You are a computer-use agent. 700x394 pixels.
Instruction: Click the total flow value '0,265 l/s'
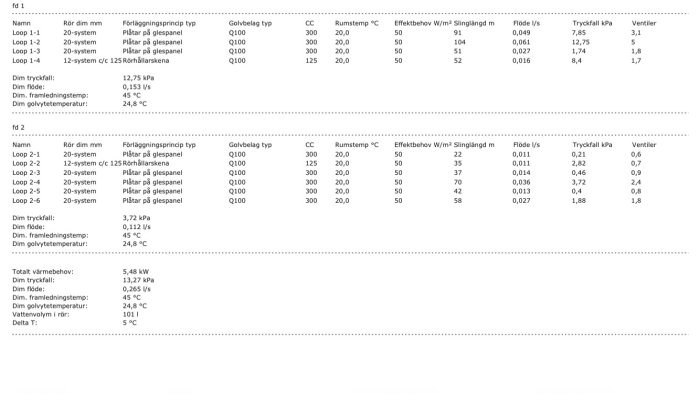tap(137, 289)
